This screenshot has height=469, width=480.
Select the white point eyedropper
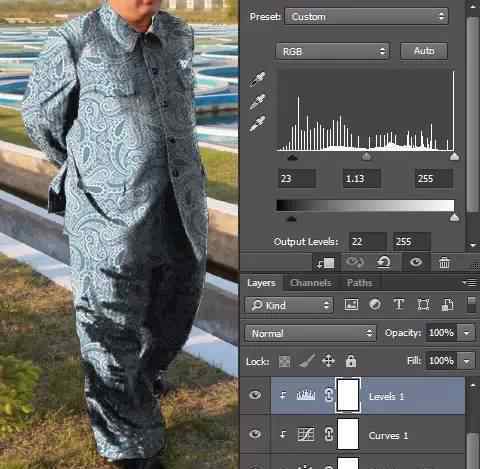click(257, 123)
